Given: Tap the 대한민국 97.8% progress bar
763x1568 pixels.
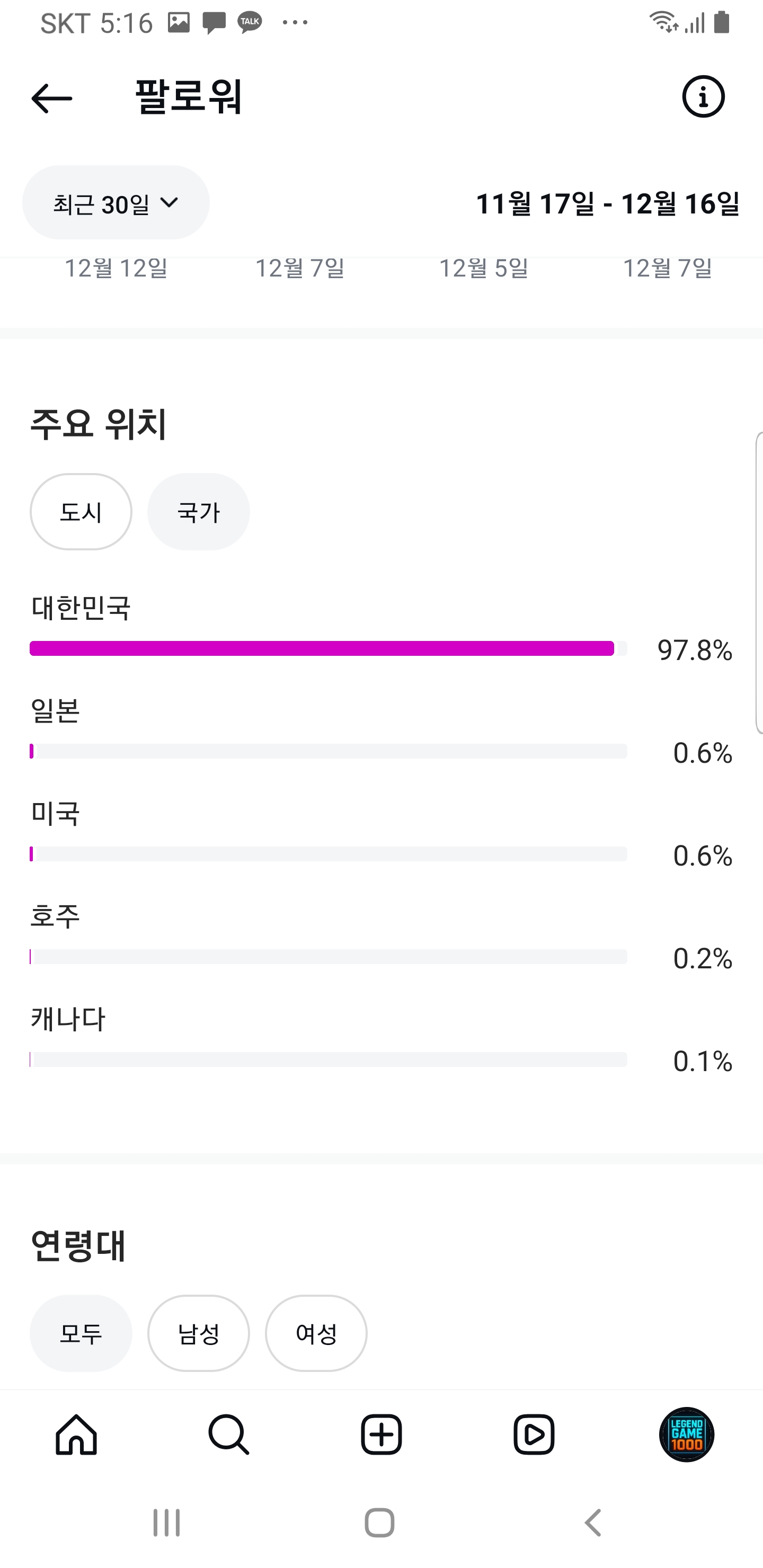Looking at the screenshot, I should click(328, 648).
